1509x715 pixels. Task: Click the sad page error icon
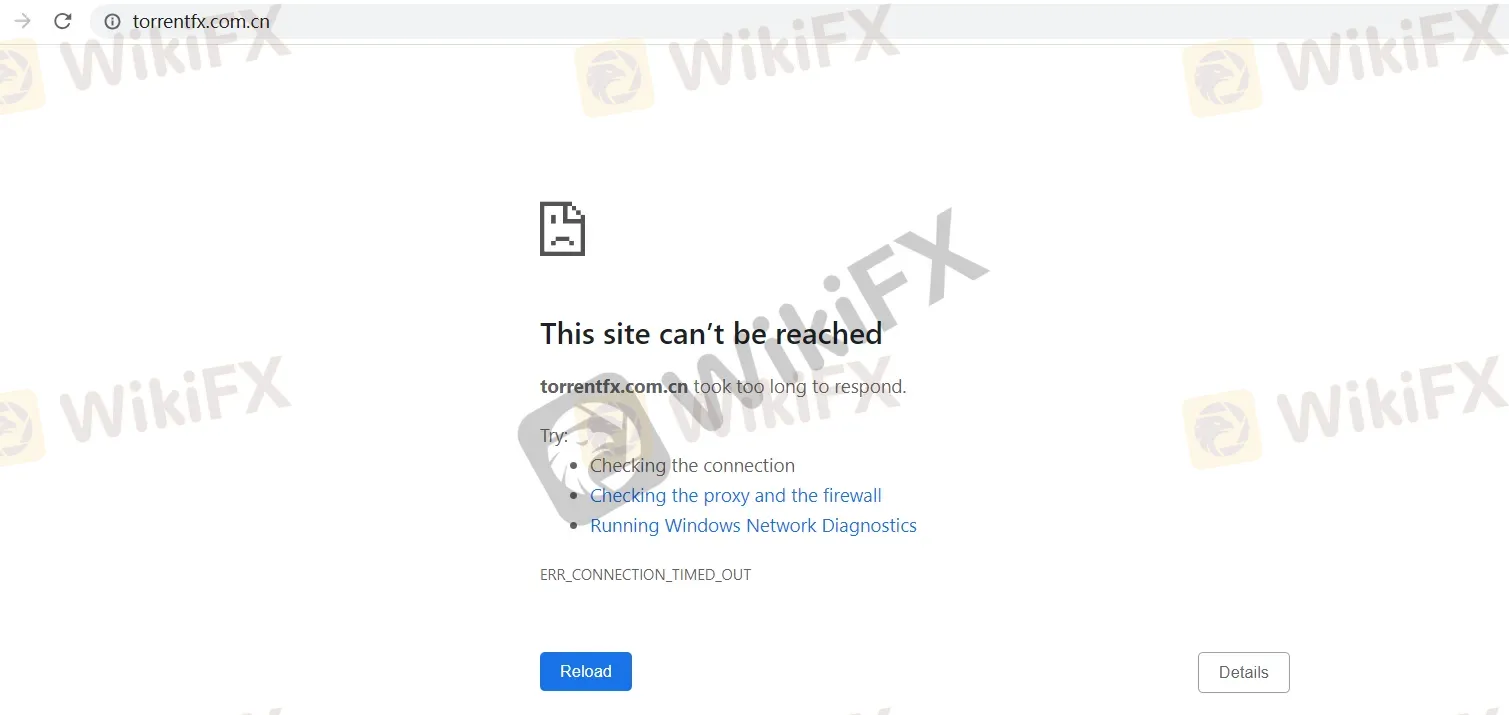(x=562, y=229)
